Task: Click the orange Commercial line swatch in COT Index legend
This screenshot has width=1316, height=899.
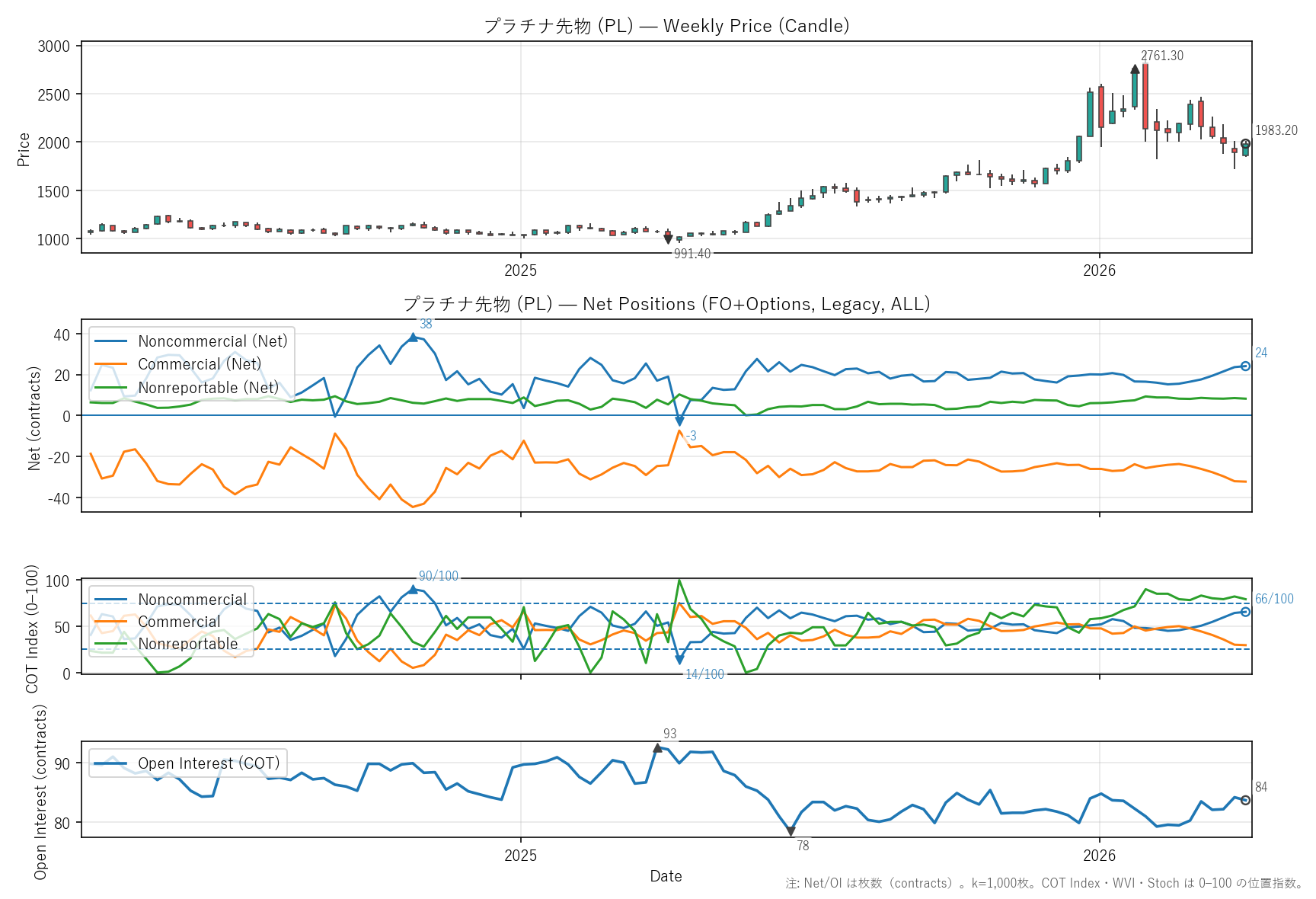Action: [110, 622]
